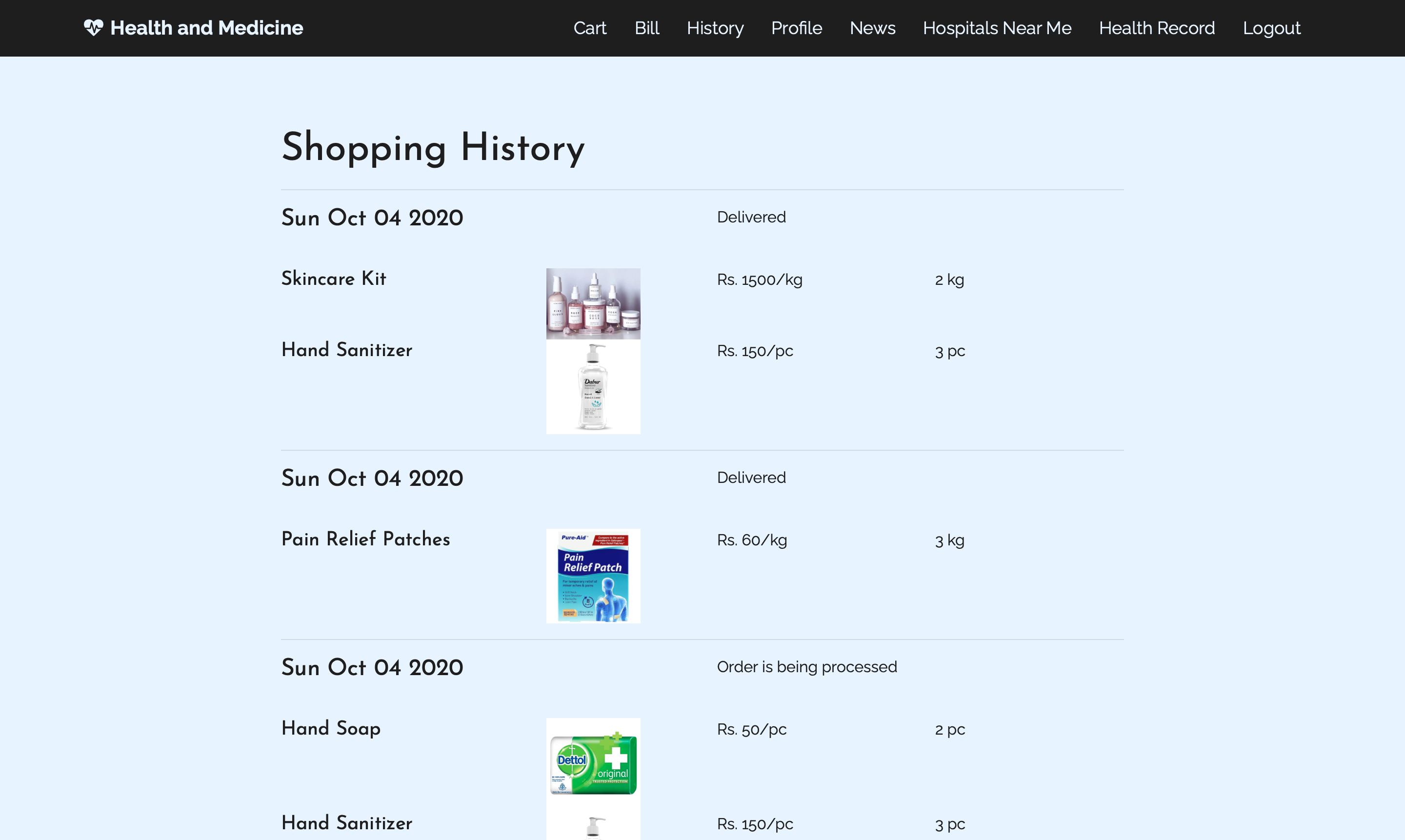
Task: Click the Pain Relief Patches item name
Action: click(x=365, y=539)
